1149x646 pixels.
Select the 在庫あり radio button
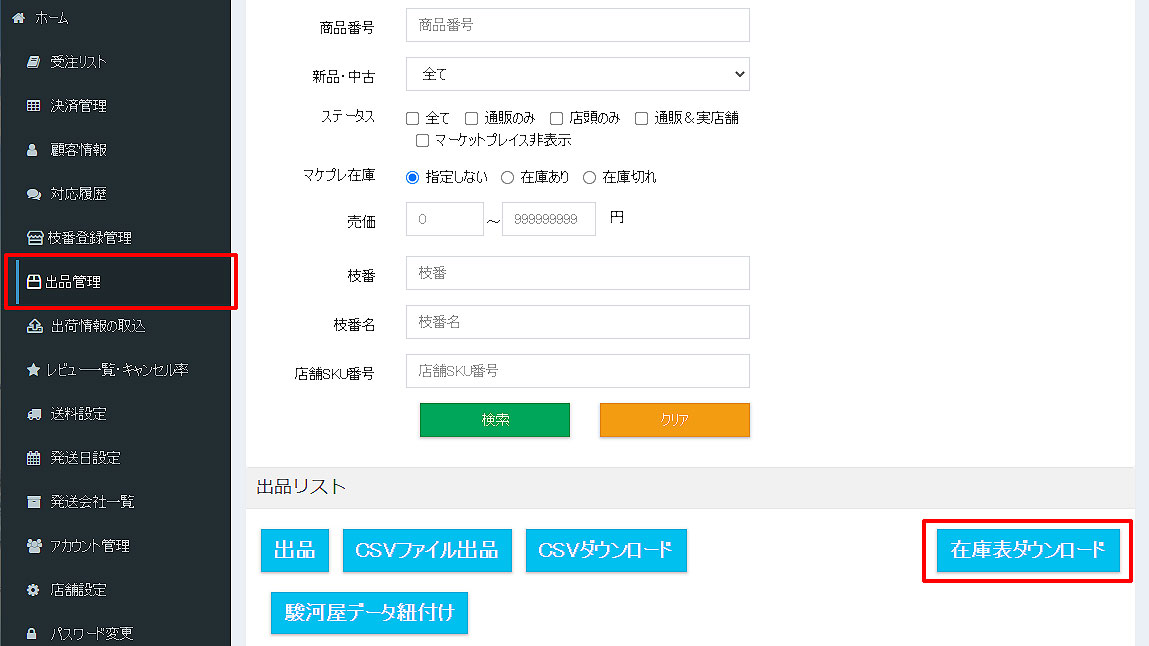507,177
